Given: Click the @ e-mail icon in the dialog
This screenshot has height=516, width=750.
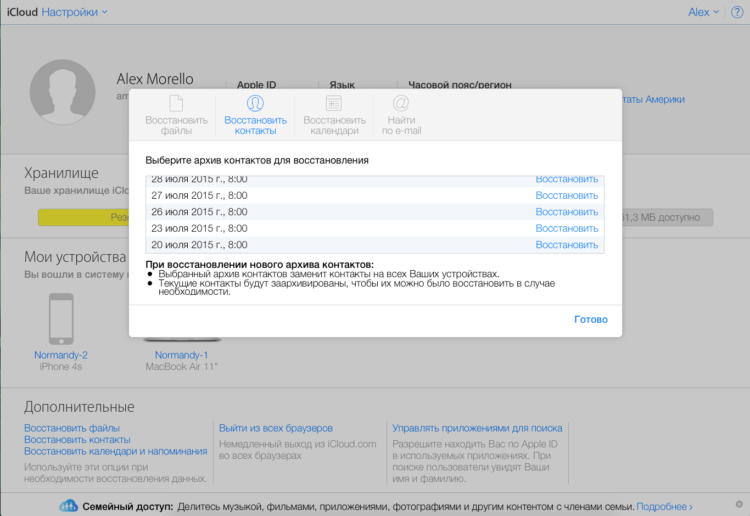Looking at the screenshot, I should 401,103.
